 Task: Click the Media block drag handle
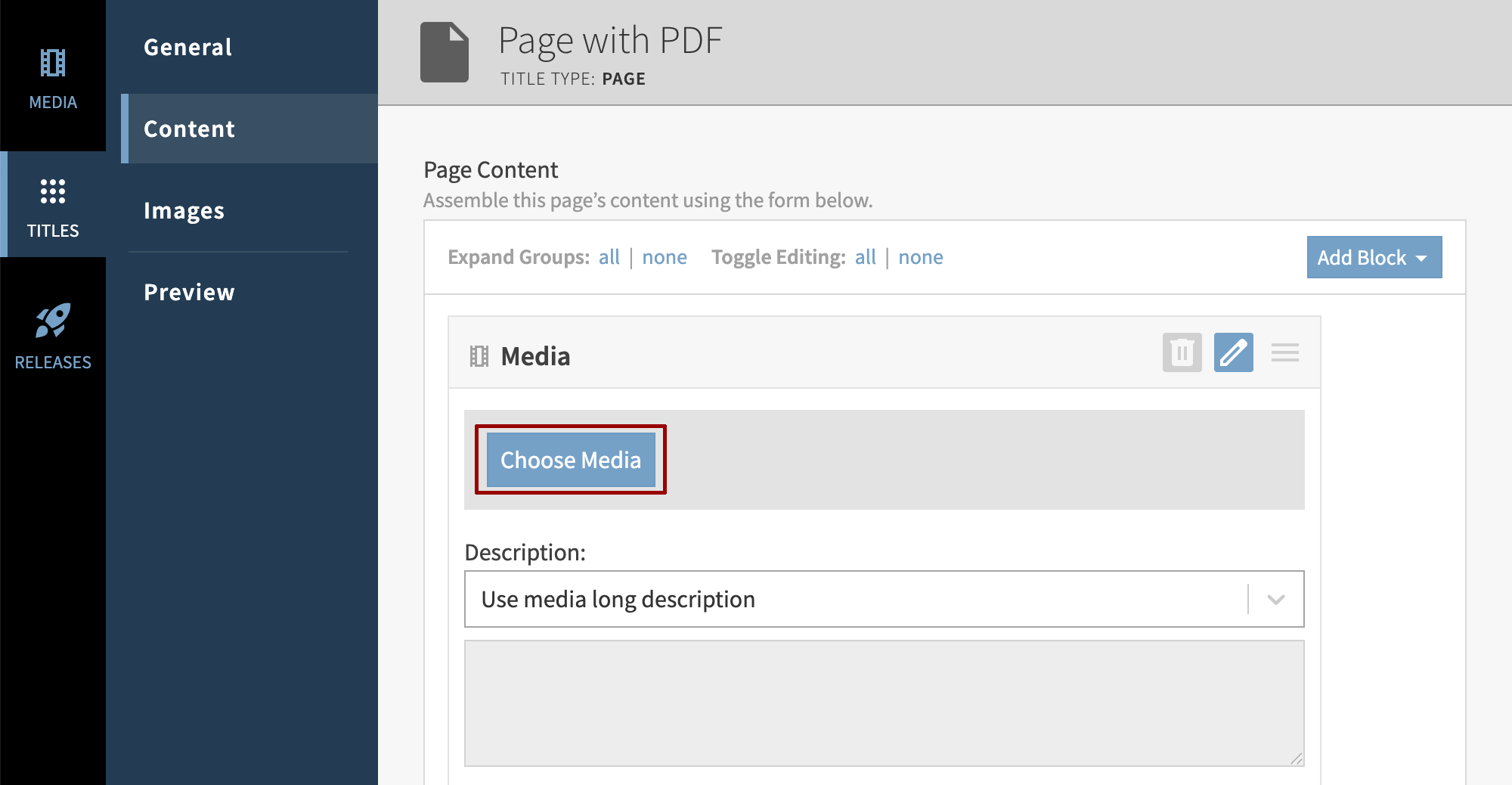[x=1284, y=352]
